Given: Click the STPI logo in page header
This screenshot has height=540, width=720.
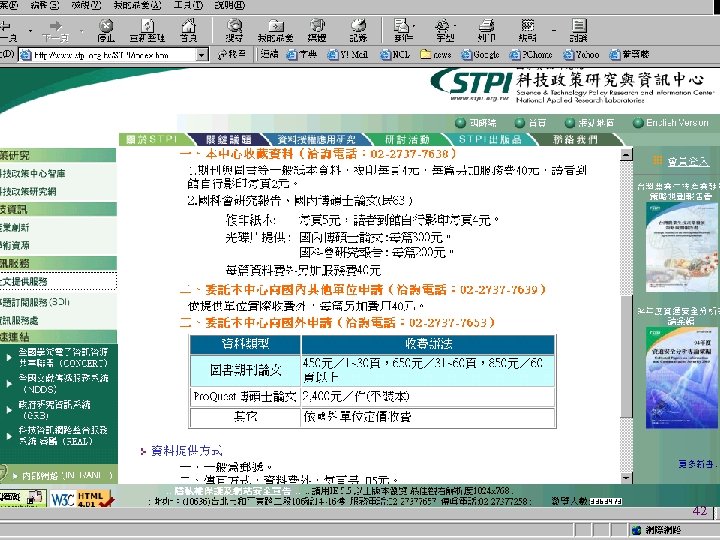Looking at the screenshot, I should pos(471,84).
